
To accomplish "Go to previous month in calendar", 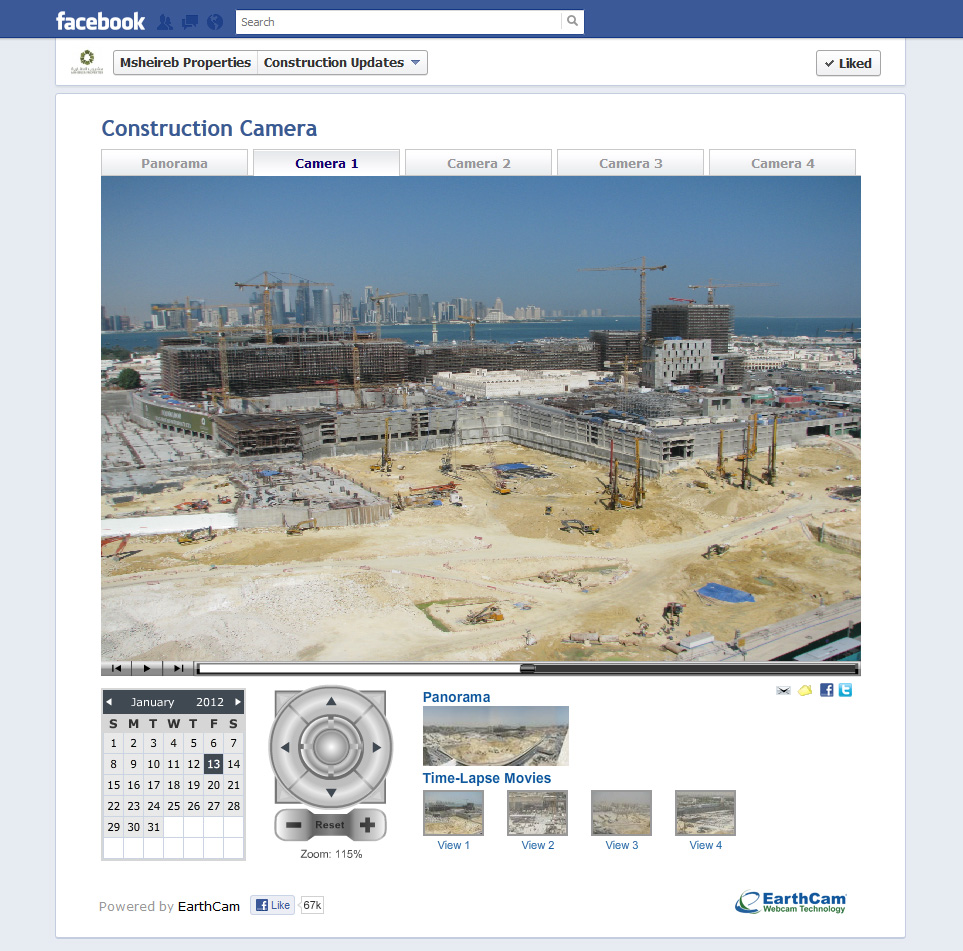I will [x=109, y=702].
